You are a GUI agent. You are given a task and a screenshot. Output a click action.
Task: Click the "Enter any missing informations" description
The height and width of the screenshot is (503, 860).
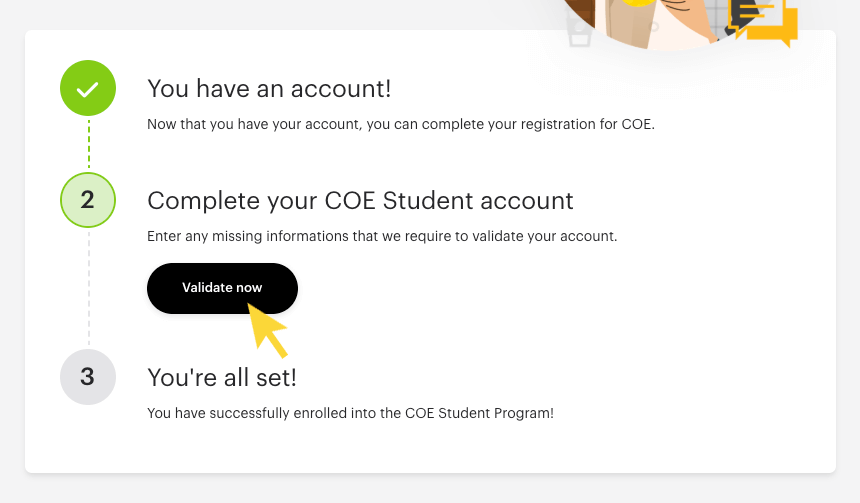(382, 237)
